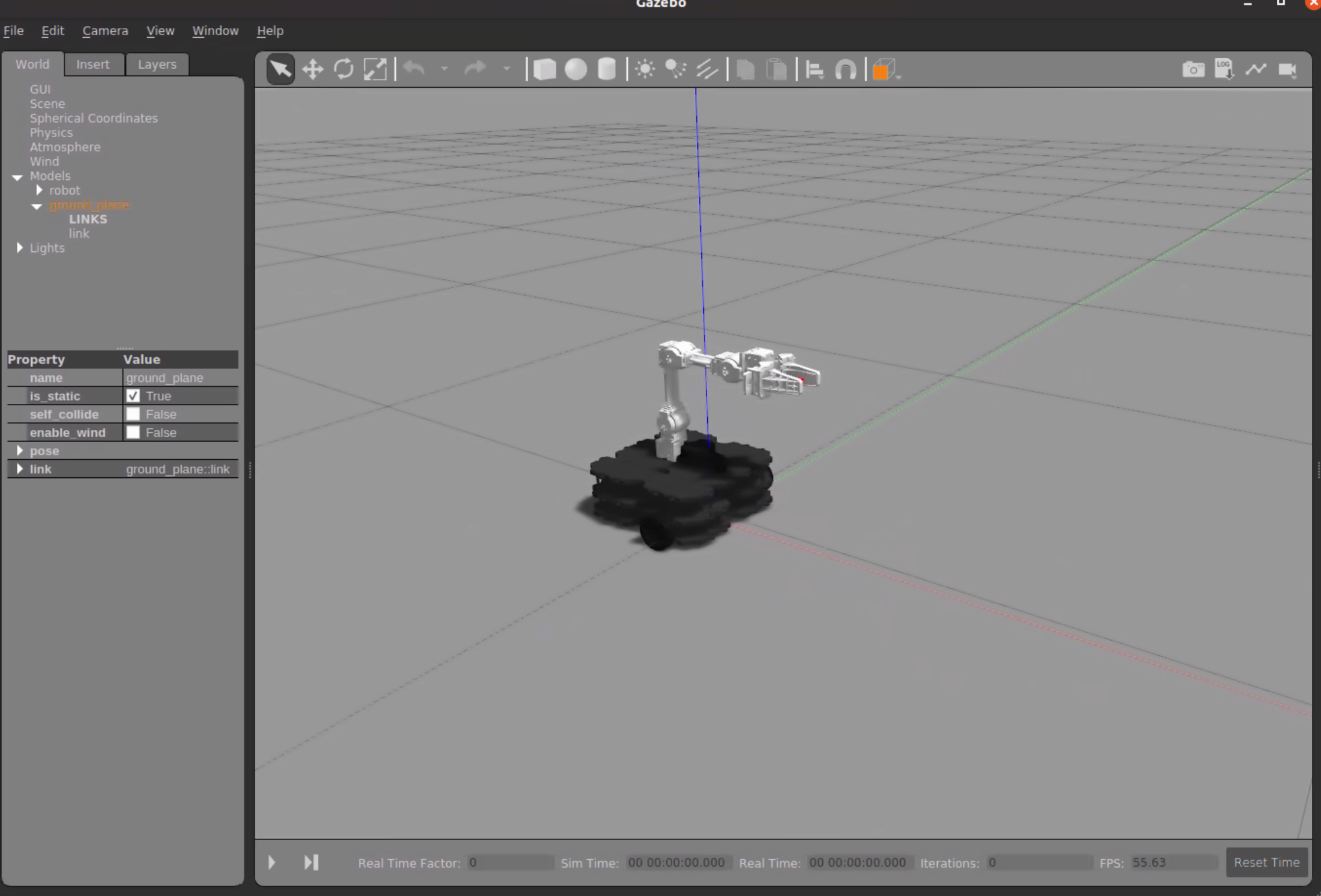Select the Physics item in the World panel
Screen dimensions: 1321x896
52,132
